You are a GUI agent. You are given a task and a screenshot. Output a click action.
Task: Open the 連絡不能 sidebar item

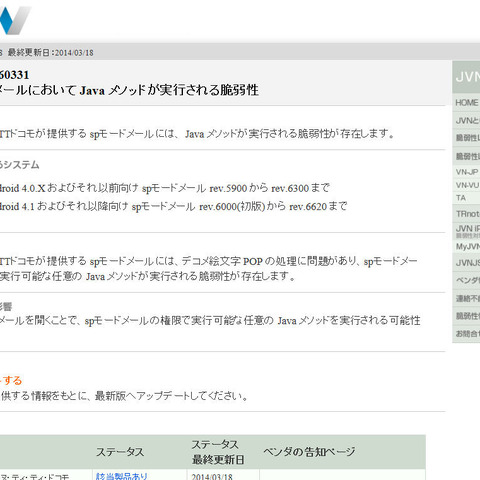(467, 298)
